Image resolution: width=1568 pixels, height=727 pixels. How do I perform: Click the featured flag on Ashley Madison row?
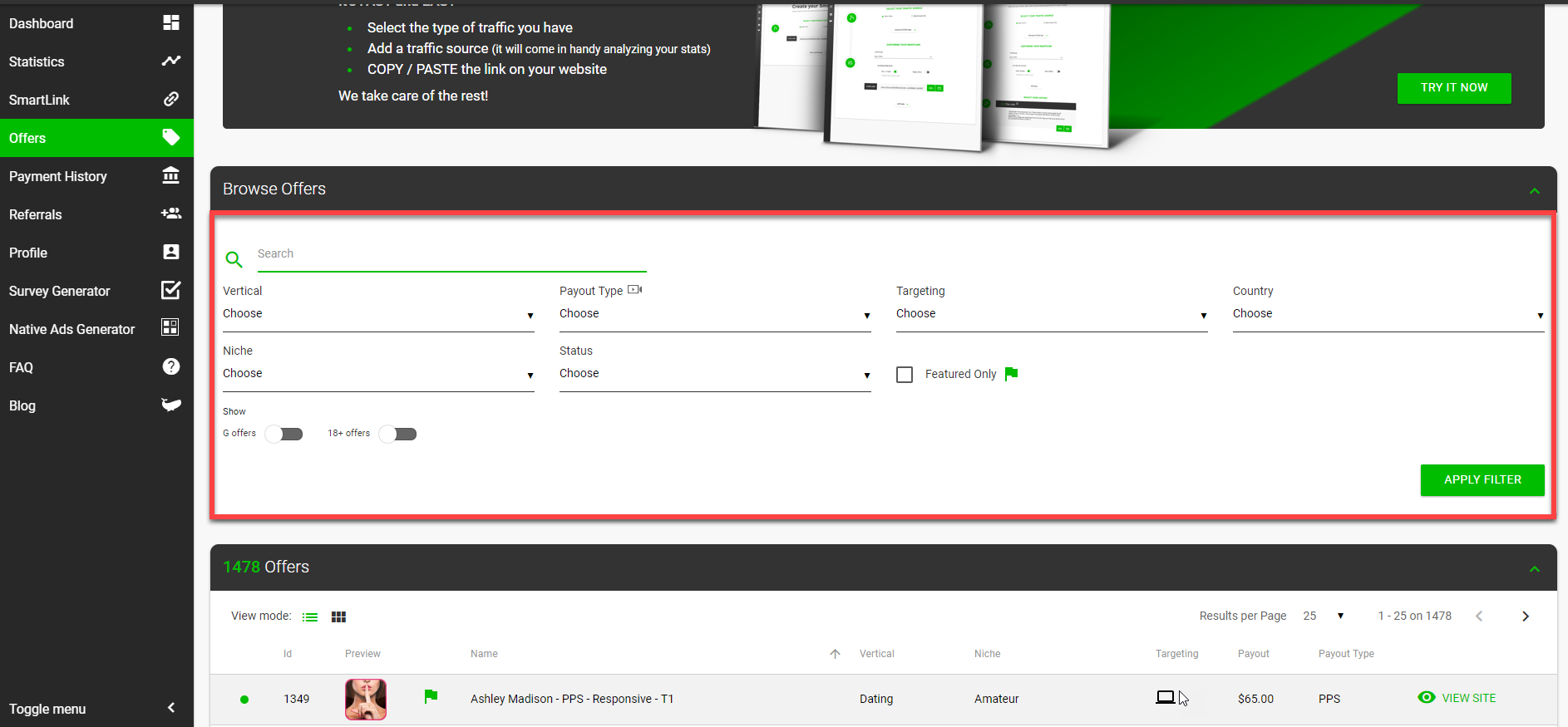431,696
